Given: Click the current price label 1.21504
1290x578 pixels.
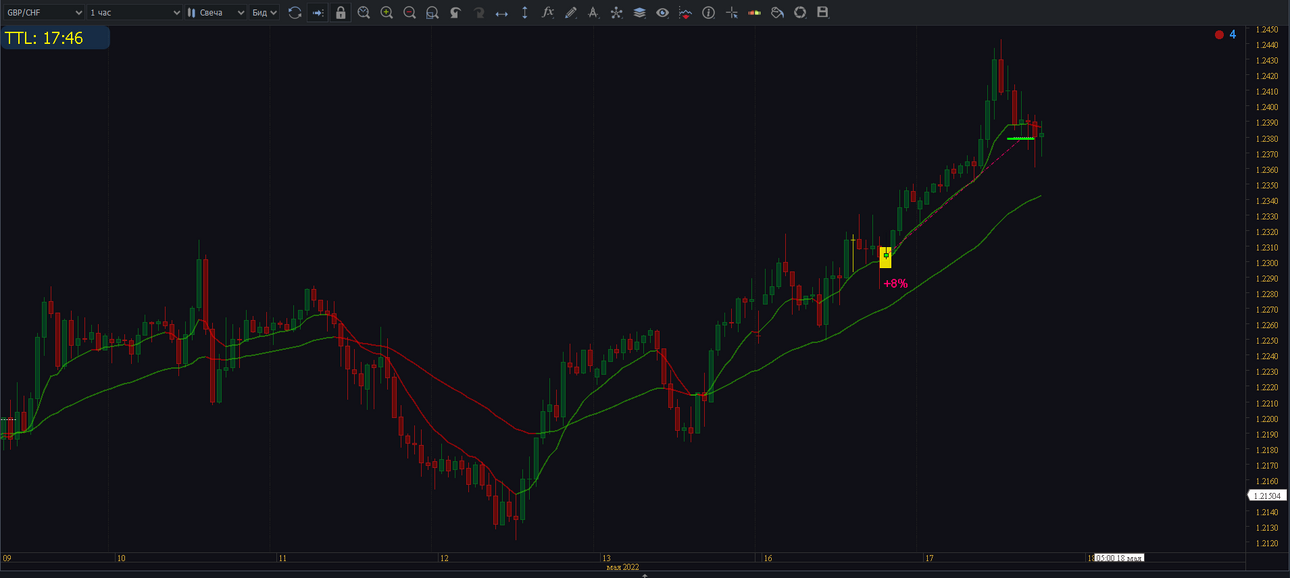Looking at the screenshot, I should pos(1267,496).
